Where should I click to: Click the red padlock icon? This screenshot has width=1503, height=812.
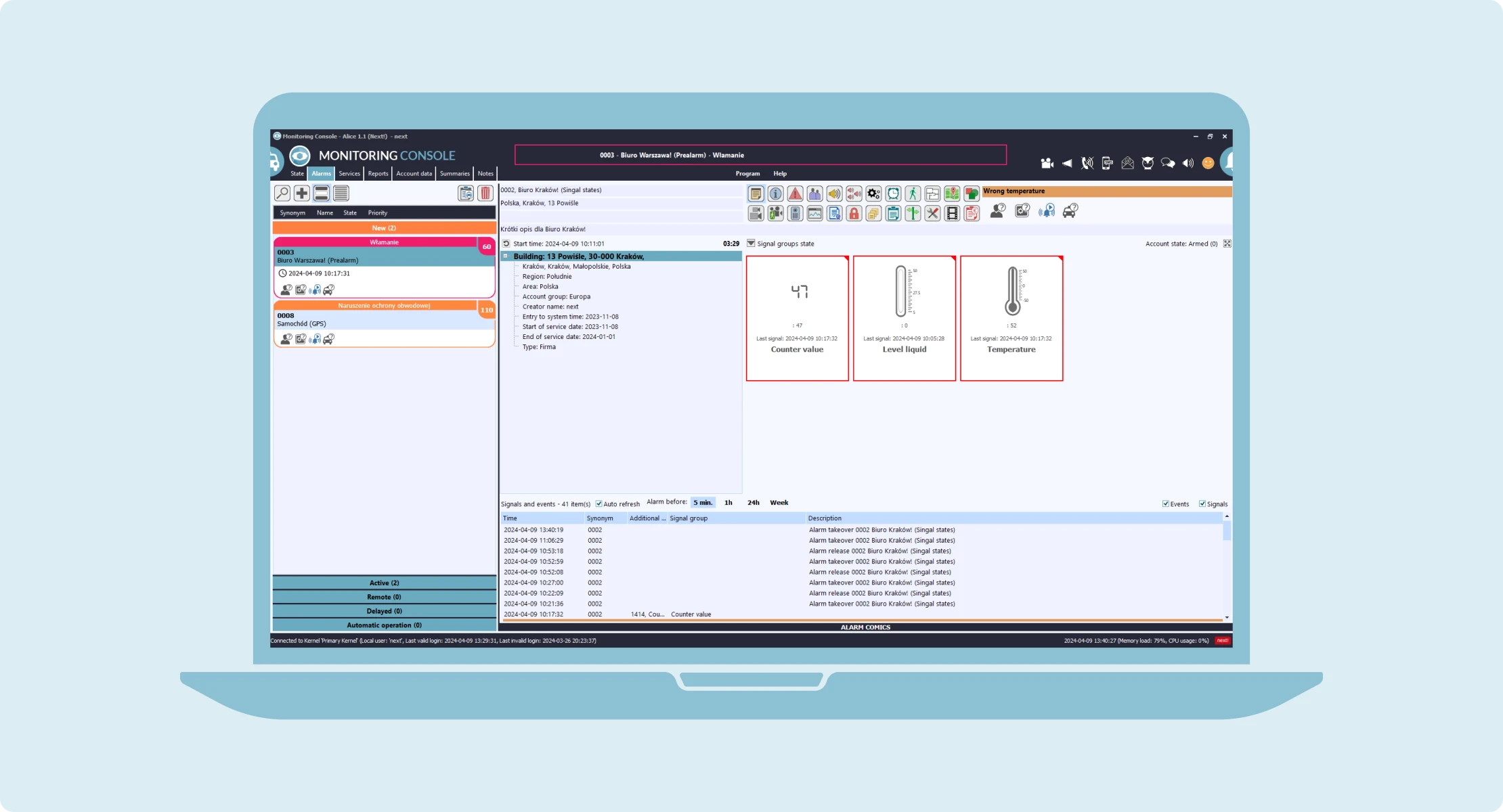[x=854, y=214]
